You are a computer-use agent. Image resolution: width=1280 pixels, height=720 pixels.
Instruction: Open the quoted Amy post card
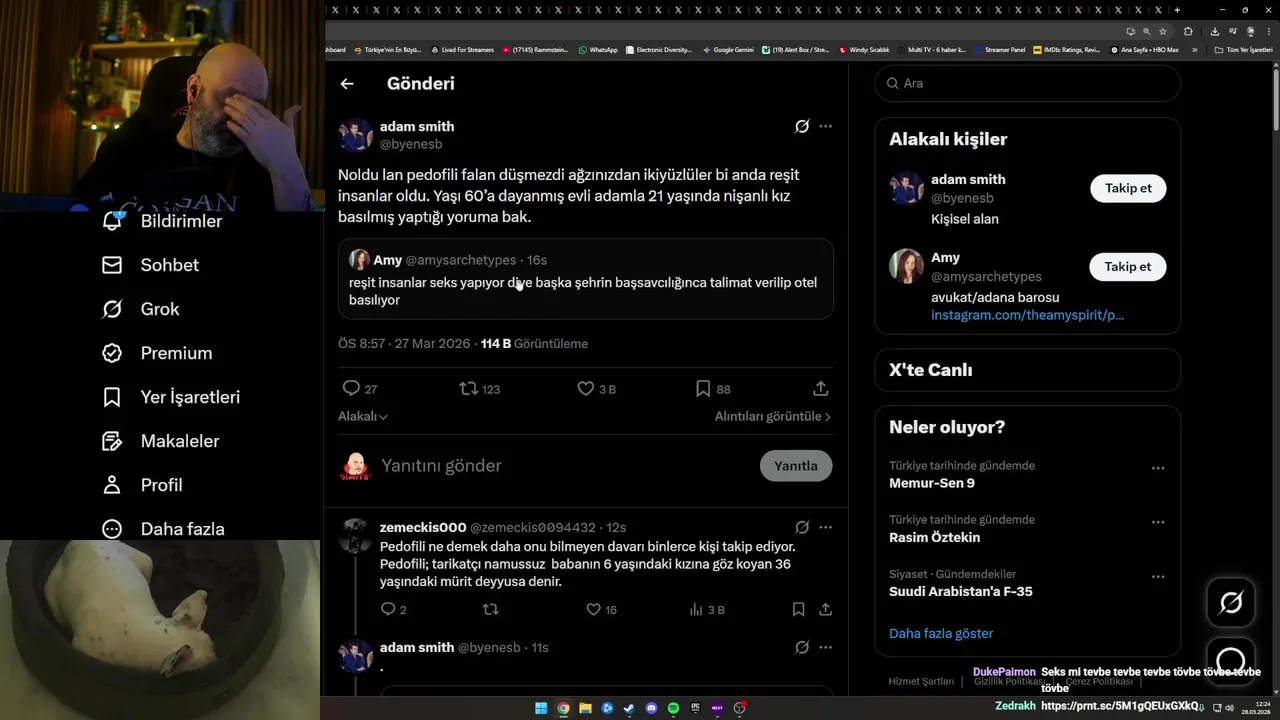tap(586, 279)
